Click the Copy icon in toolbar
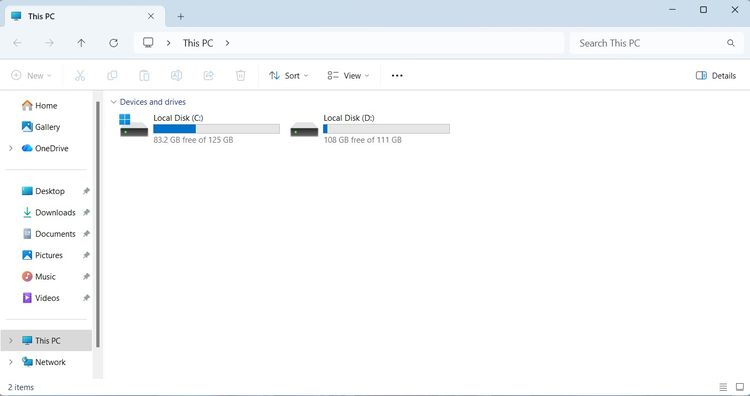Image resolution: width=750 pixels, height=396 pixels. [112, 76]
